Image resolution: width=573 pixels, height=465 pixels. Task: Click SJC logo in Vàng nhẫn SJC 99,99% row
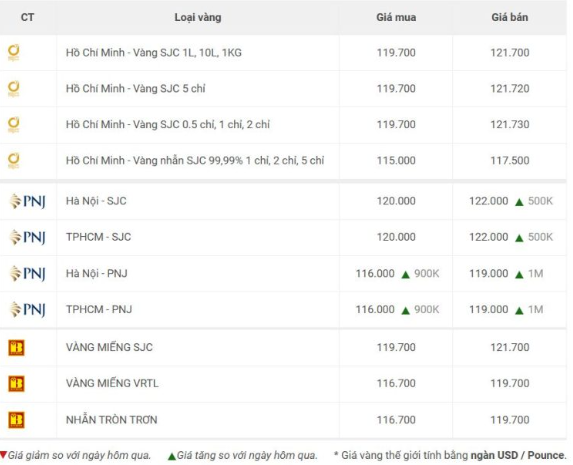pos(14,160)
